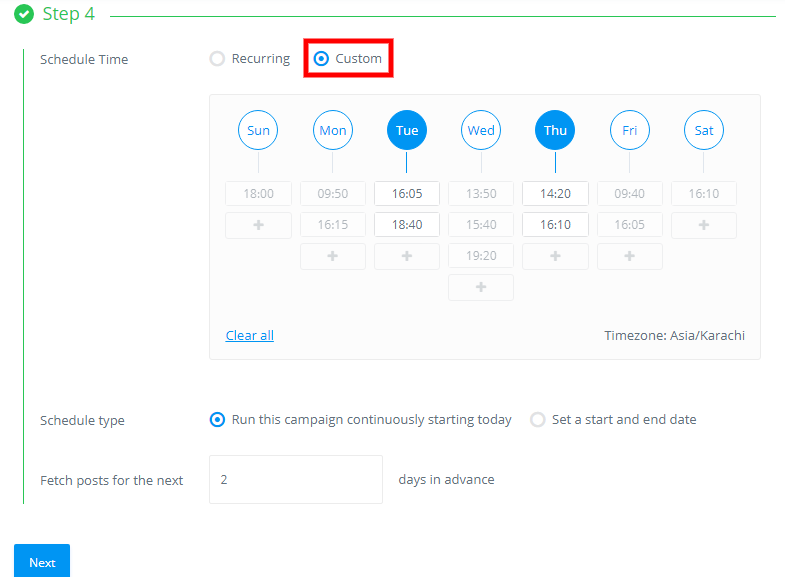Image resolution: width=785 pixels, height=577 pixels.
Task: Click the Next button
Action: [42, 562]
